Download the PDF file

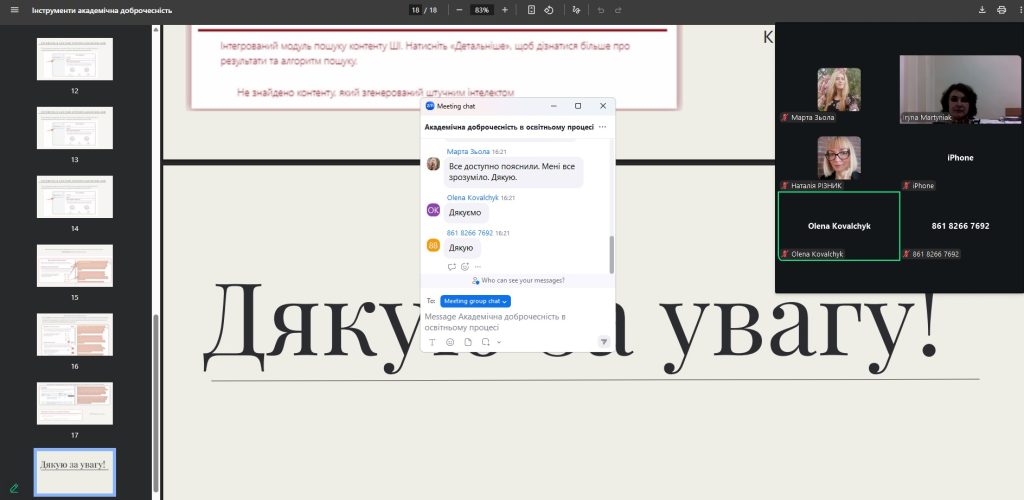[x=982, y=10]
